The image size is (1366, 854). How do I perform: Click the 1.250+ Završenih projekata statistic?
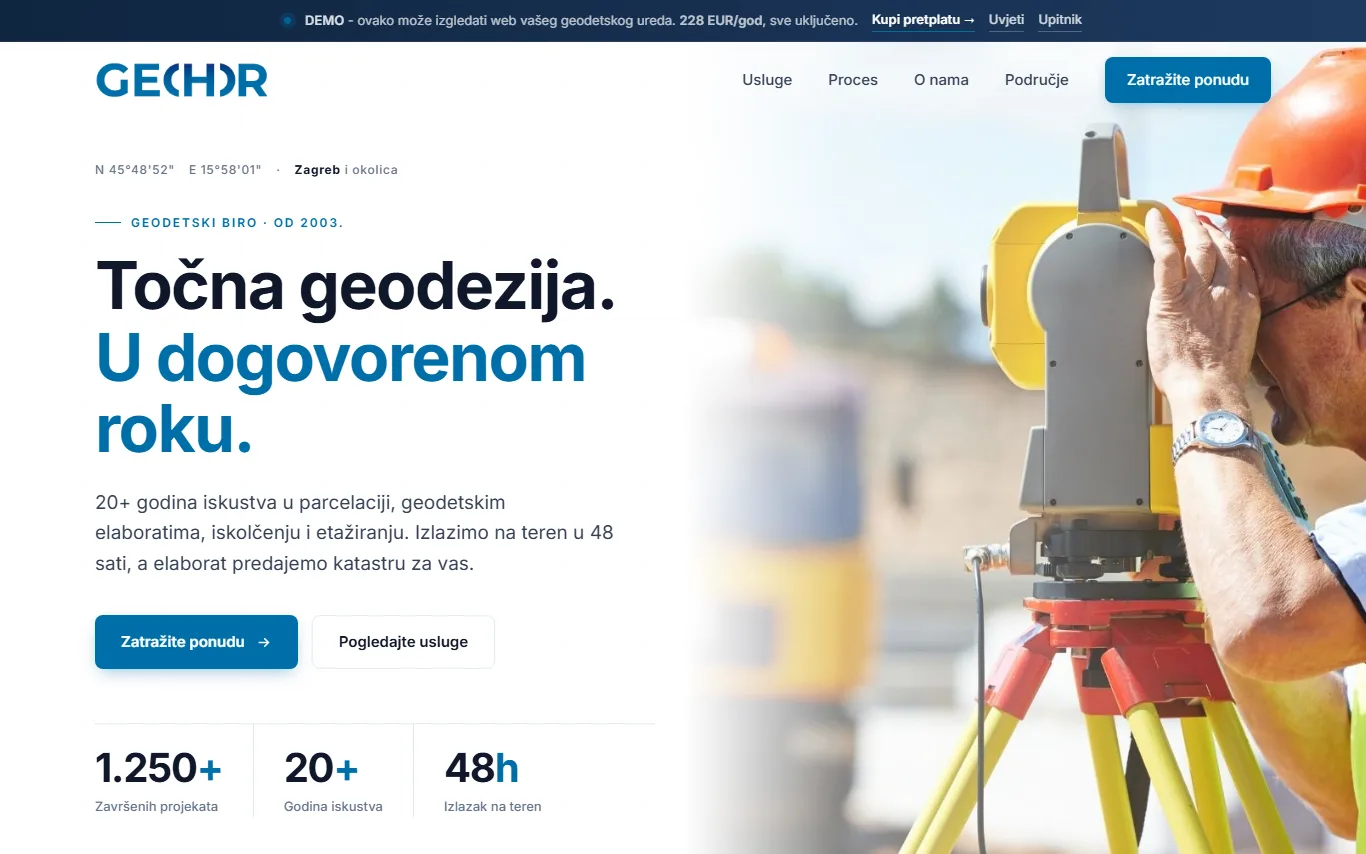coord(158,781)
